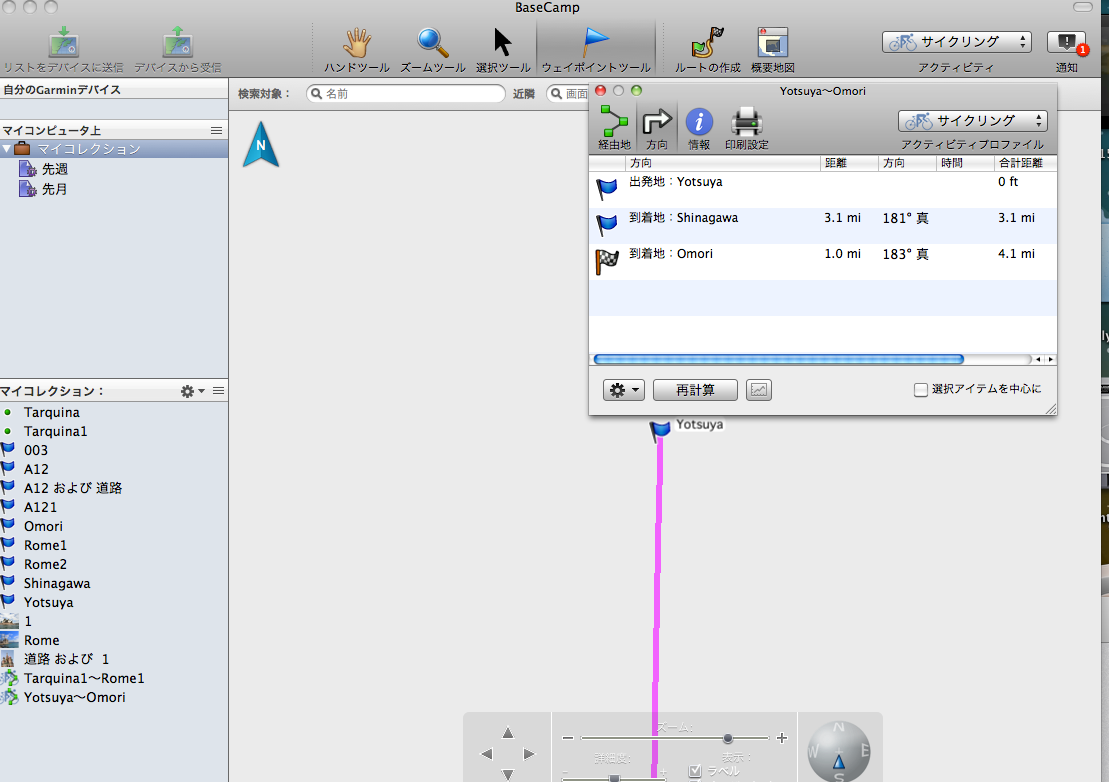The image size is (1109, 782).
Task: Select 到着地：Shinagawa row
Action: (823, 226)
